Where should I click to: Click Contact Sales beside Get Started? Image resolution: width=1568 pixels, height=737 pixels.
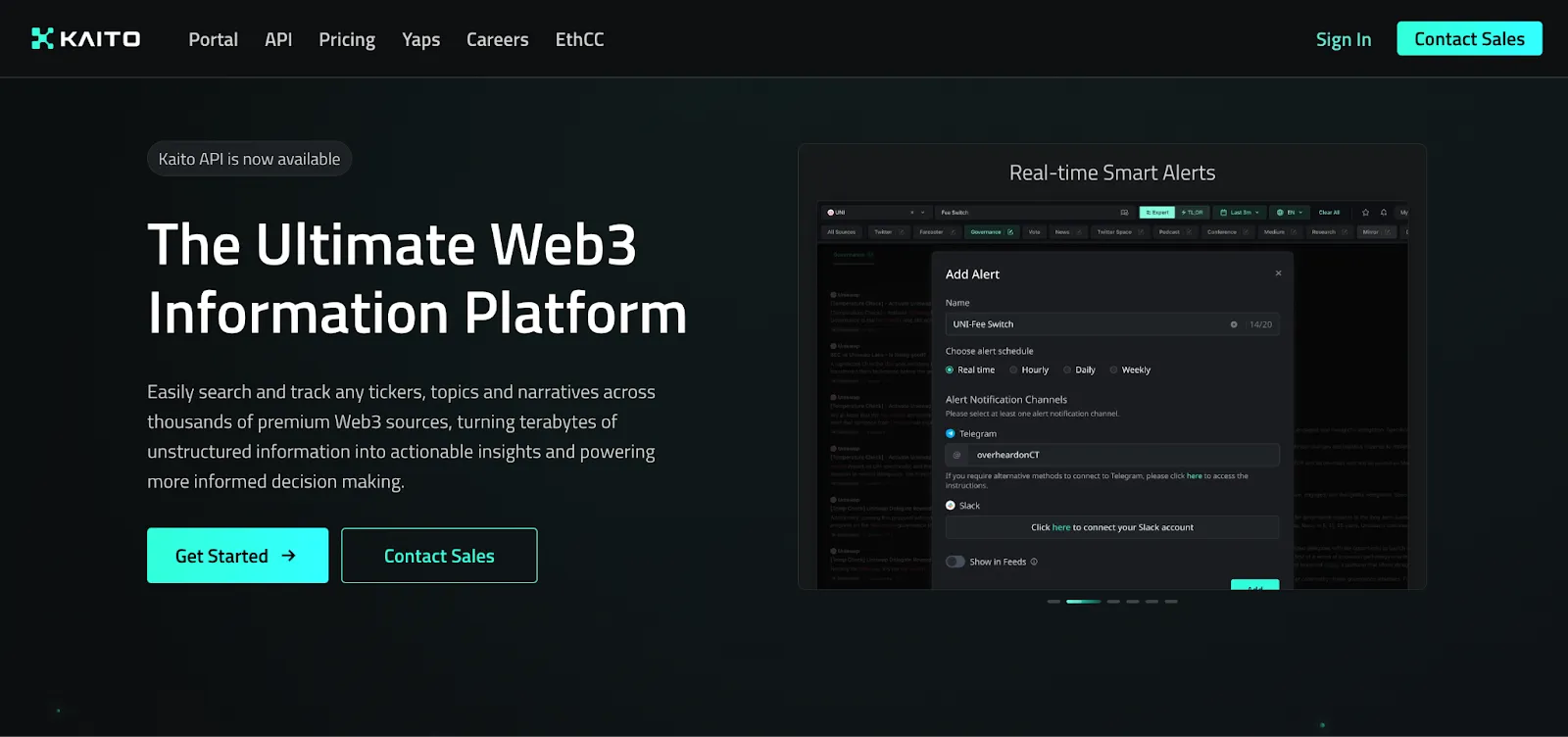[x=439, y=556]
